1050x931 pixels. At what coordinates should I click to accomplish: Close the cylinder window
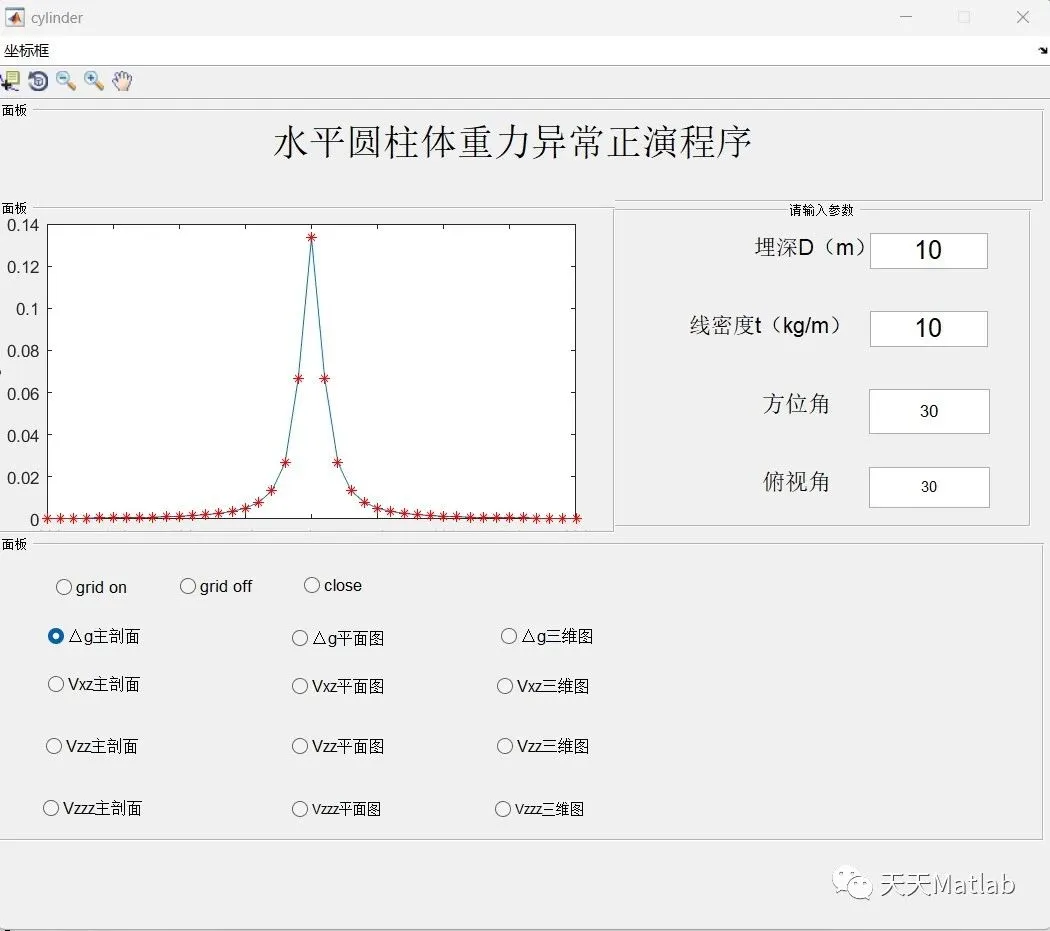pyautogui.click(x=1023, y=17)
